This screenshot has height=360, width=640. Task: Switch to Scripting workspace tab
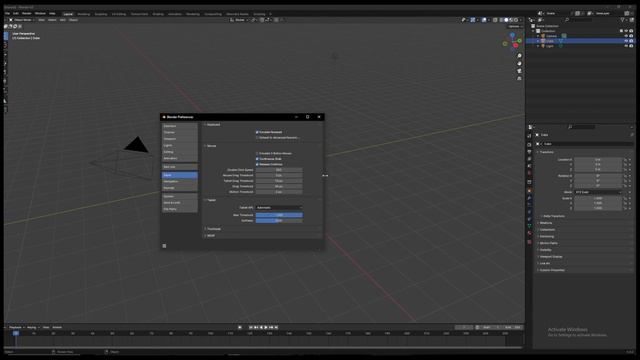(x=259, y=14)
